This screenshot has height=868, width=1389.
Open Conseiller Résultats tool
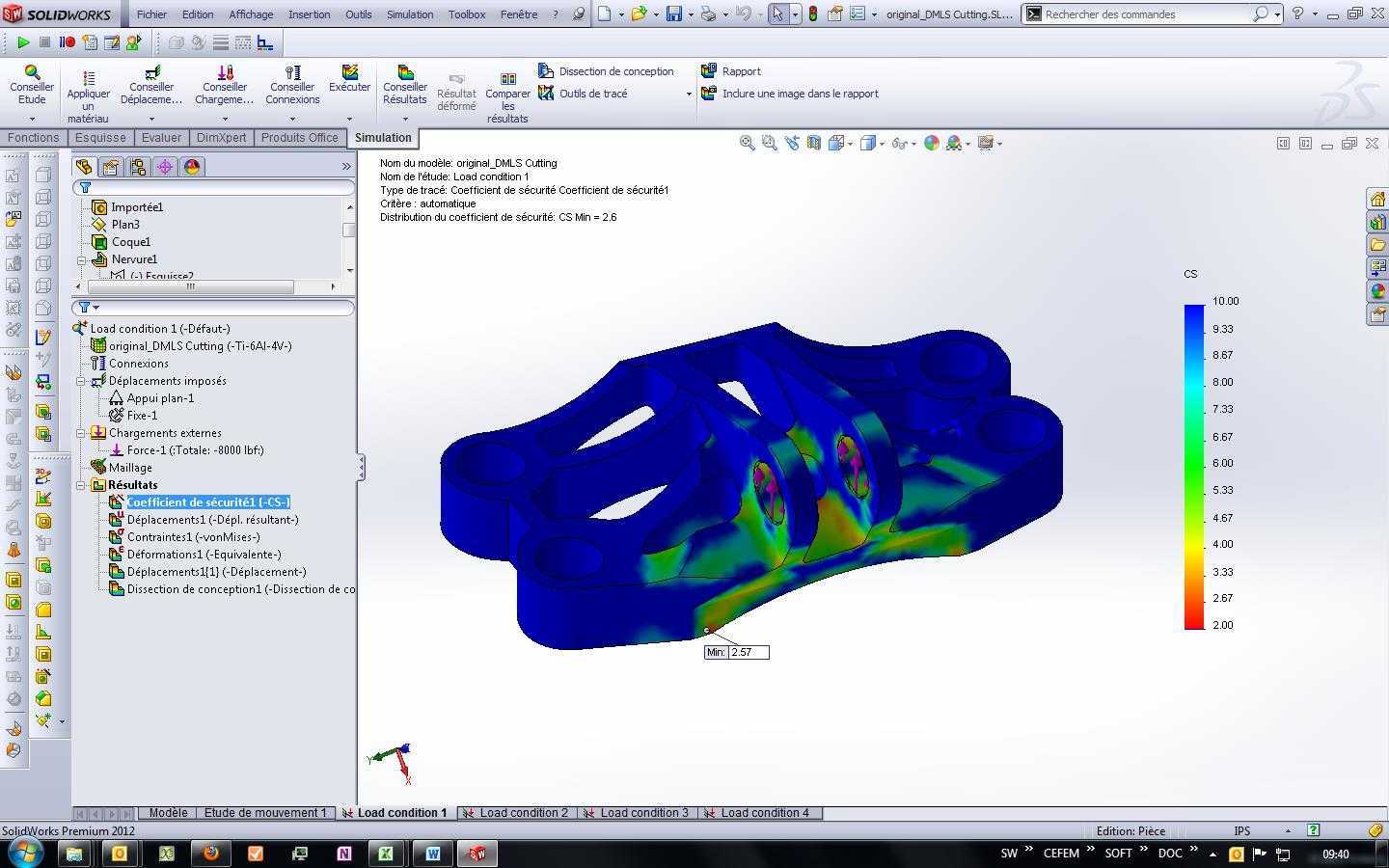click(405, 85)
